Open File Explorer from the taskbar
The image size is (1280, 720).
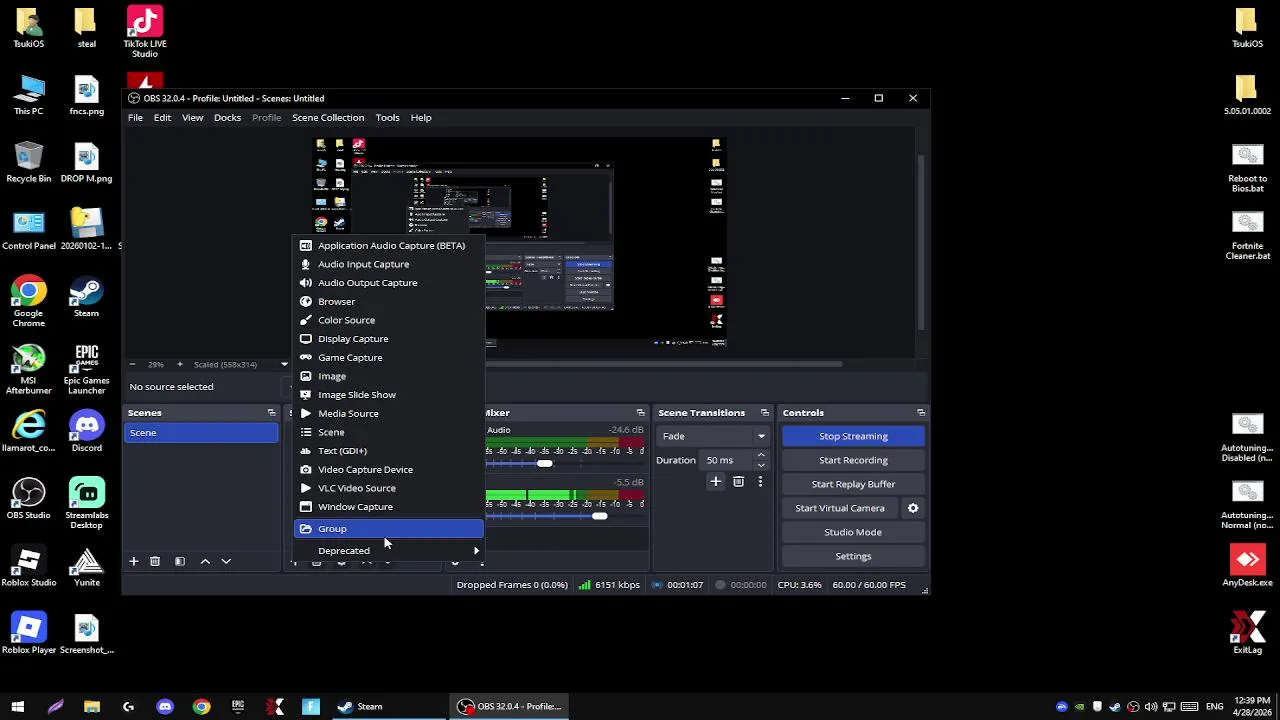coord(92,706)
